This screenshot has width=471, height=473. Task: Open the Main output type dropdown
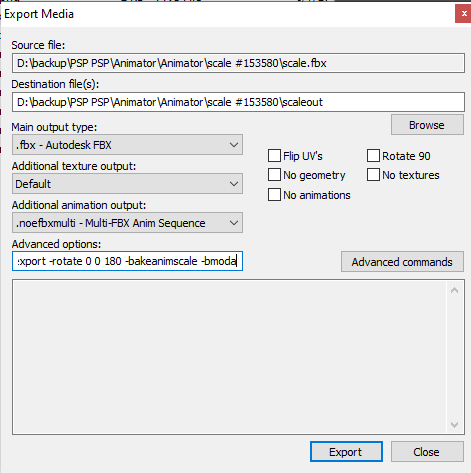[127, 145]
